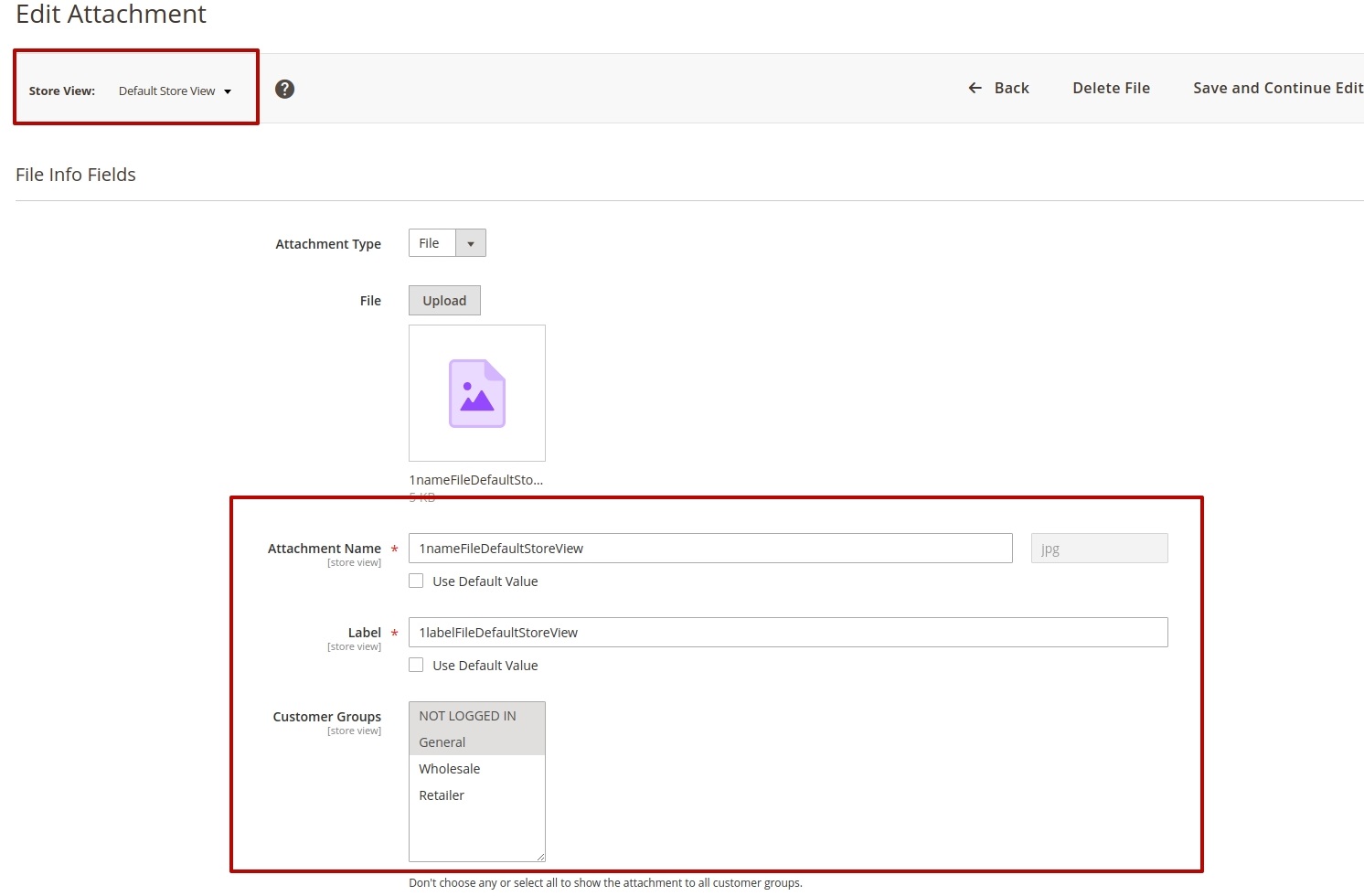Check Use Default Value under Attachment Name
This screenshot has height=896, width=1364.
click(416, 581)
